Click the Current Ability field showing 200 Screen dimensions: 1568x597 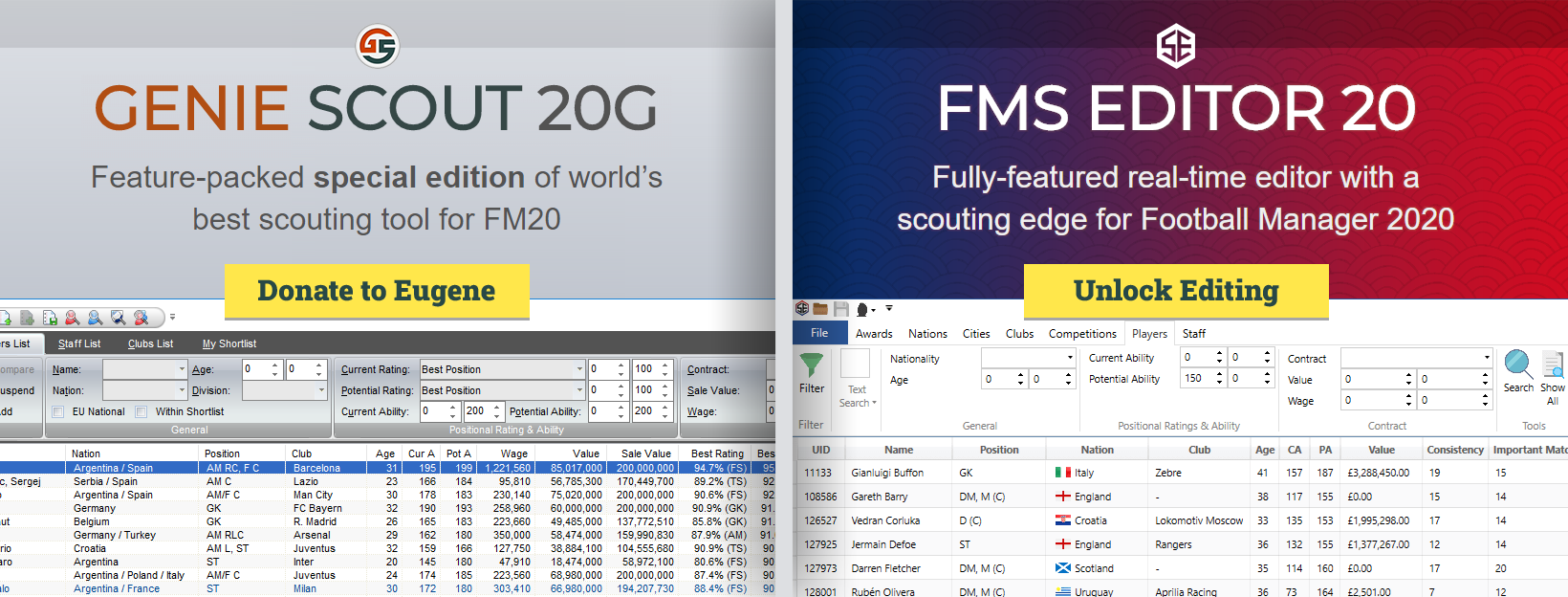point(483,411)
